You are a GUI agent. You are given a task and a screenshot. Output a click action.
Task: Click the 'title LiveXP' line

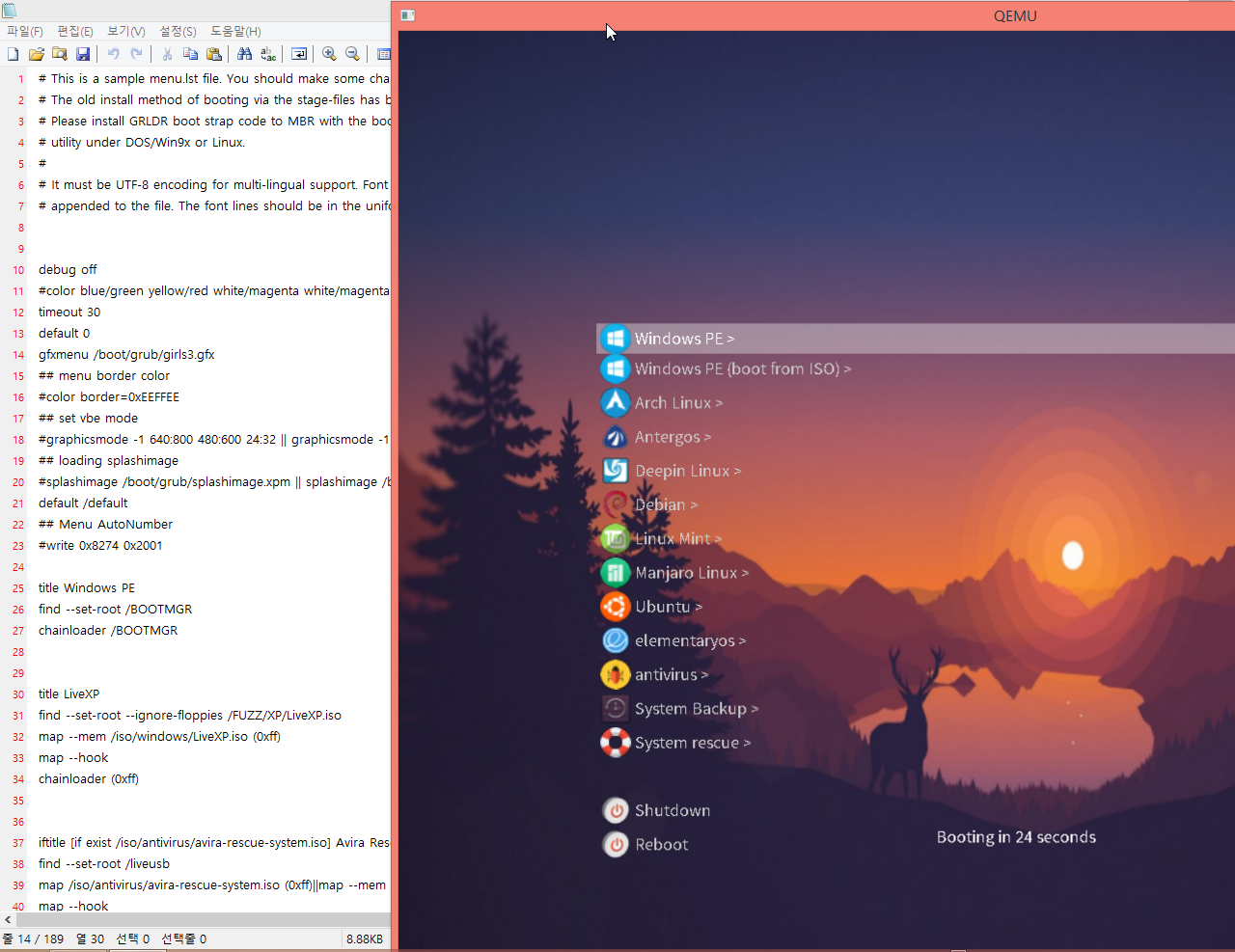(69, 694)
